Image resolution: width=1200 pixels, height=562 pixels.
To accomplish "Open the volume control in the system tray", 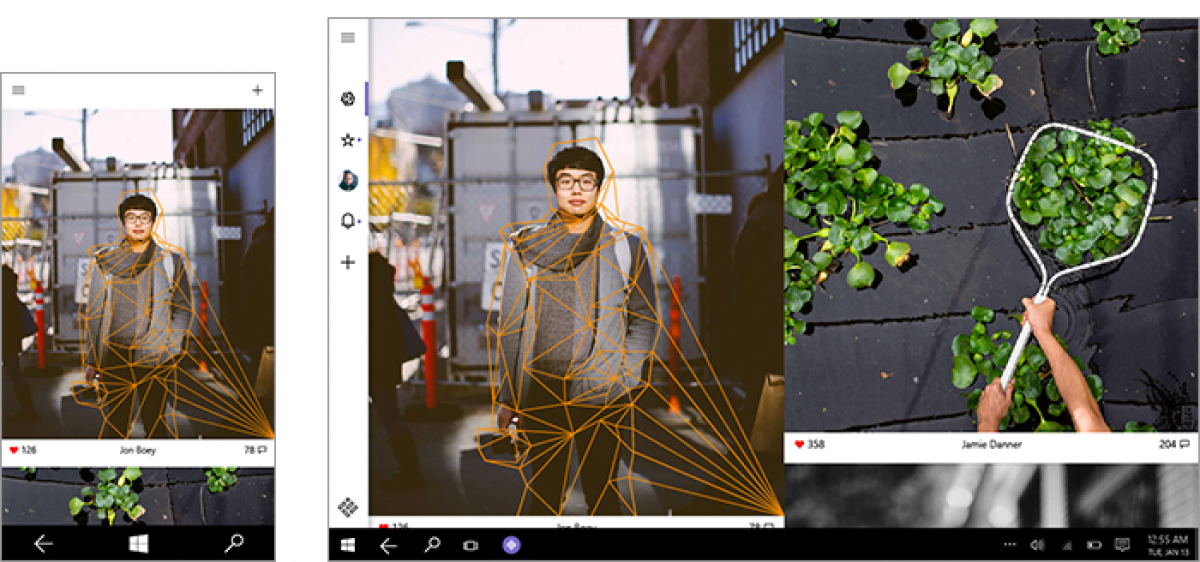I will point(1038,545).
